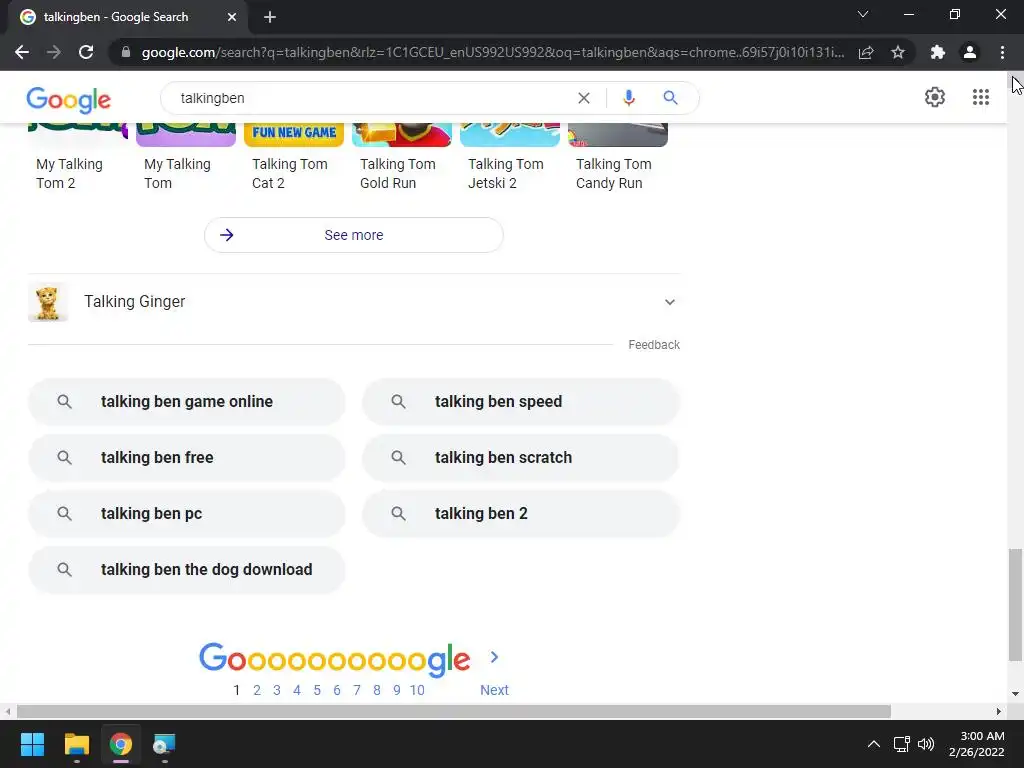Open File Explorer from the taskbar

pos(76,744)
